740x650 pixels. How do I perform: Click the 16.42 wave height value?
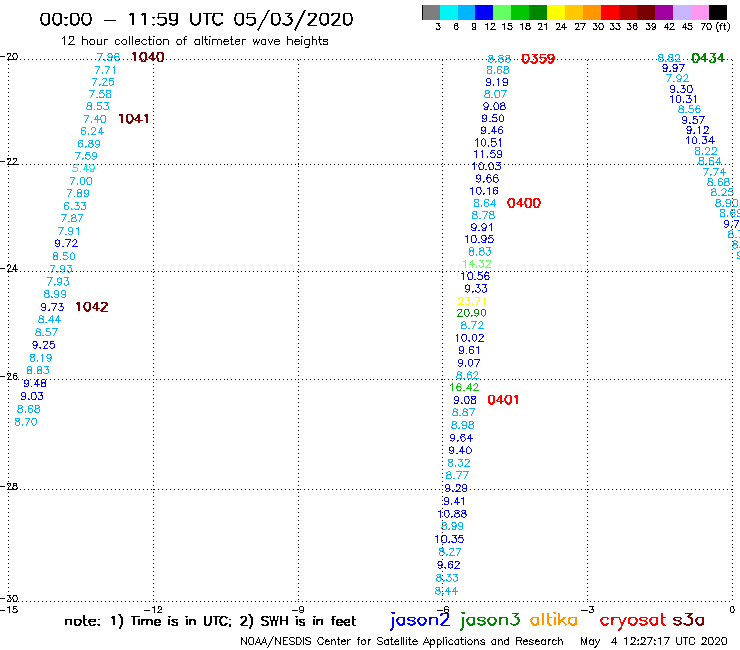pyautogui.click(x=464, y=388)
